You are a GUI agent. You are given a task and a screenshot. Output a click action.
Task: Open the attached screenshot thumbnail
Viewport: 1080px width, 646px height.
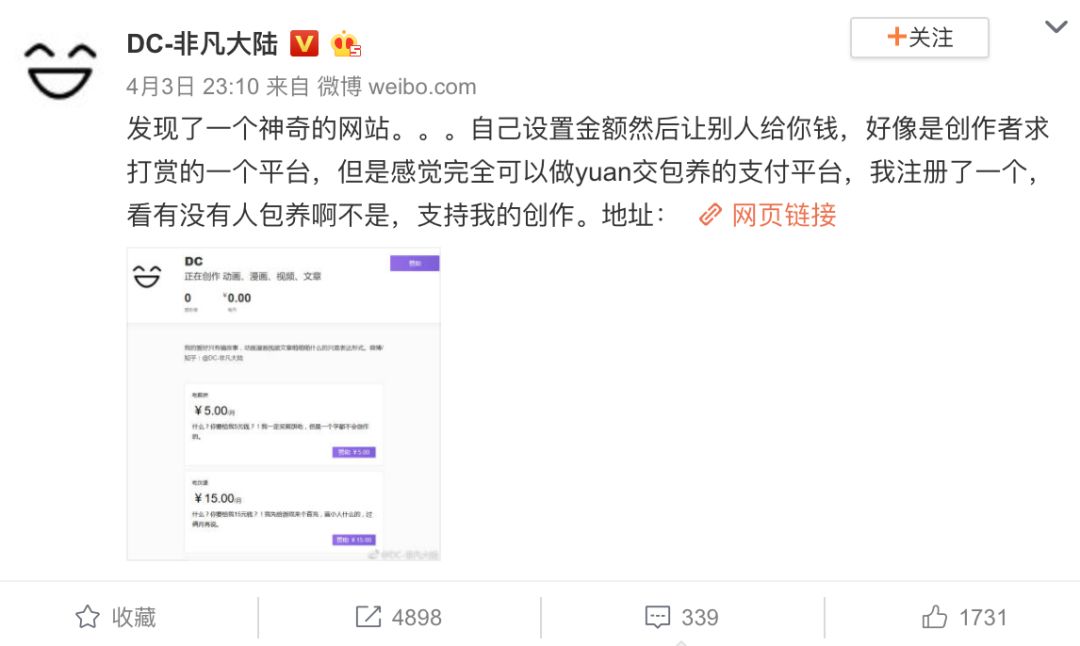(283, 404)
